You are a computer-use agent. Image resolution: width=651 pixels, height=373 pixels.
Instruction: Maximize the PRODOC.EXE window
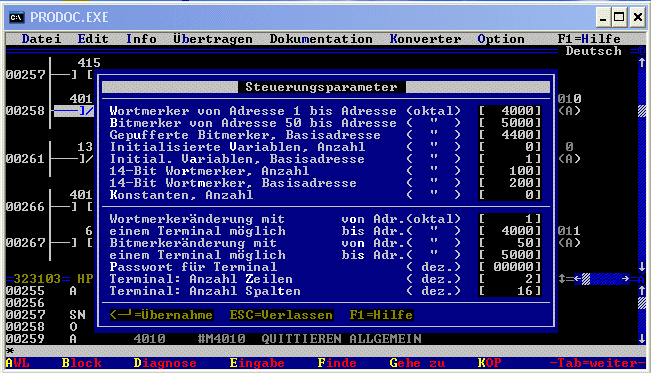point(619,17)
